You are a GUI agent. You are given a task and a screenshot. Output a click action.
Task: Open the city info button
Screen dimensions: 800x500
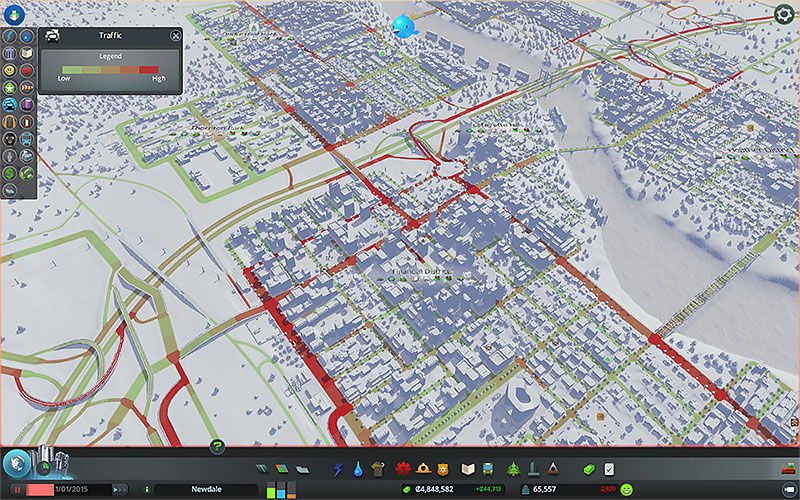pos(147,489)
